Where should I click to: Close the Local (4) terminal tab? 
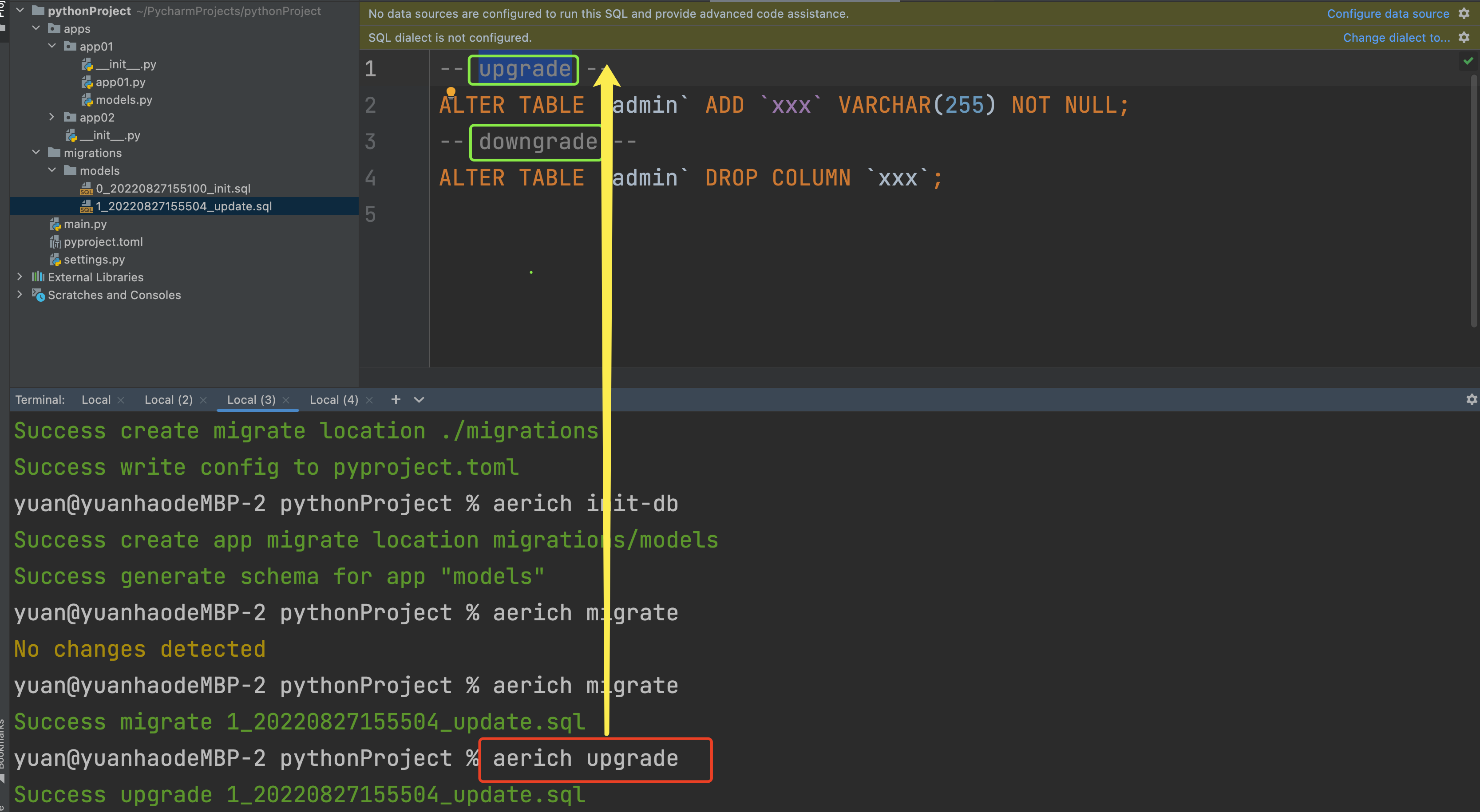tap(369, 400)
